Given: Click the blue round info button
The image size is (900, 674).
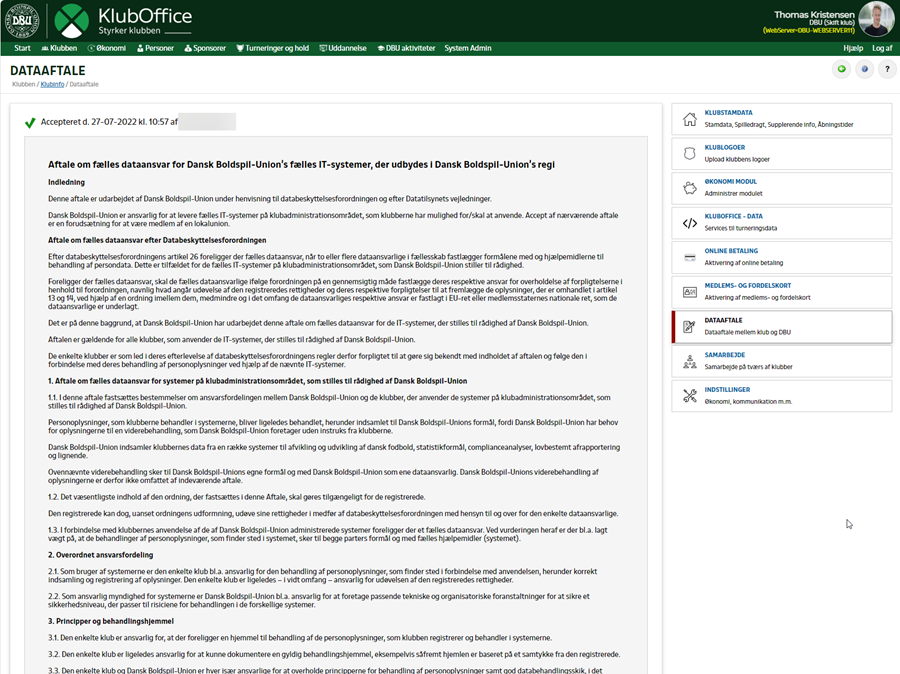Looking at the screenshot, I should click(x=864, y=69).
